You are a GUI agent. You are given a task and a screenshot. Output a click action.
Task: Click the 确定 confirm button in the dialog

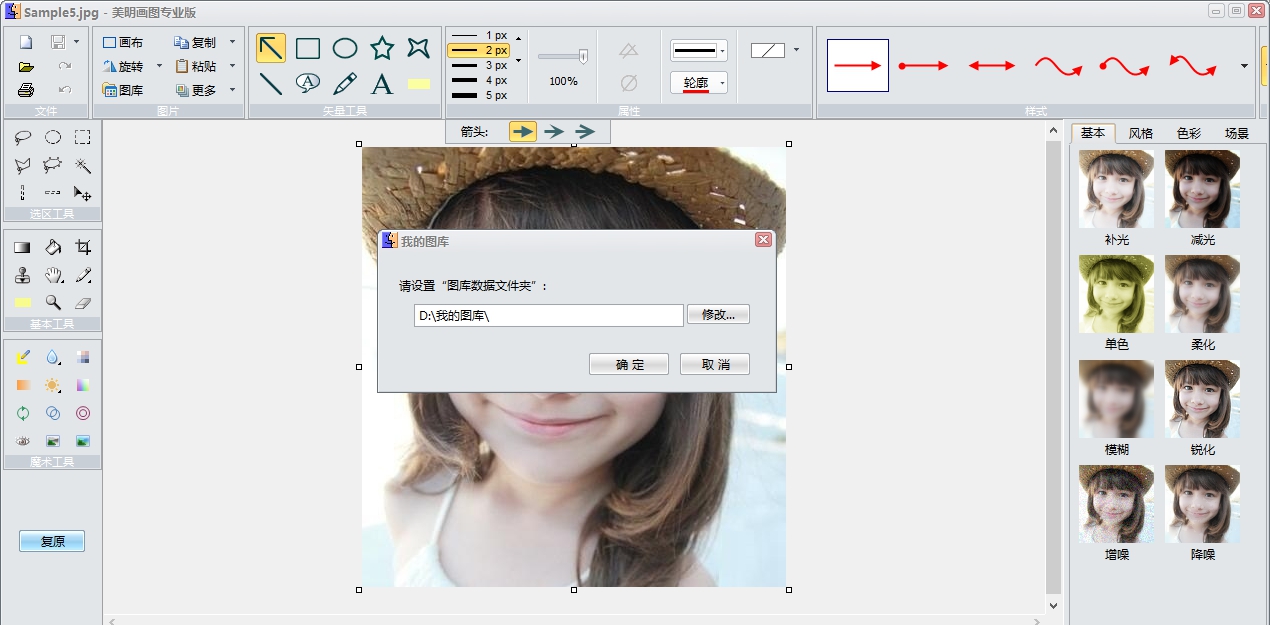[628, 364]
